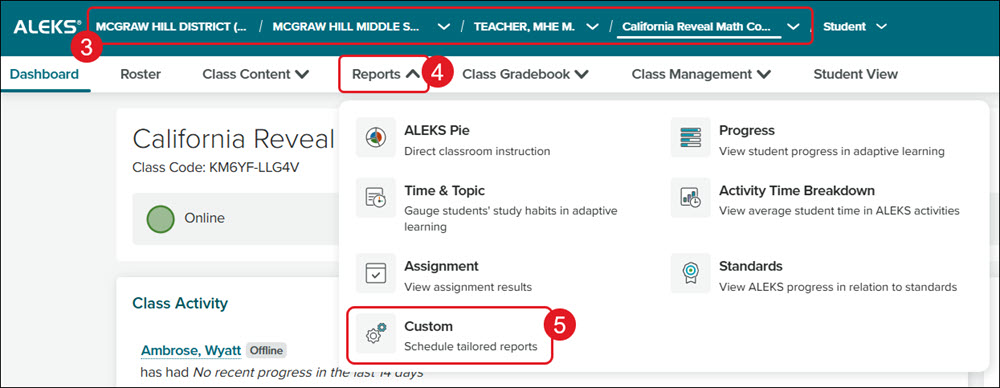The image size is (1000, 388).
Task: Click the ALEKS logo
Action: tap(47, 27)
